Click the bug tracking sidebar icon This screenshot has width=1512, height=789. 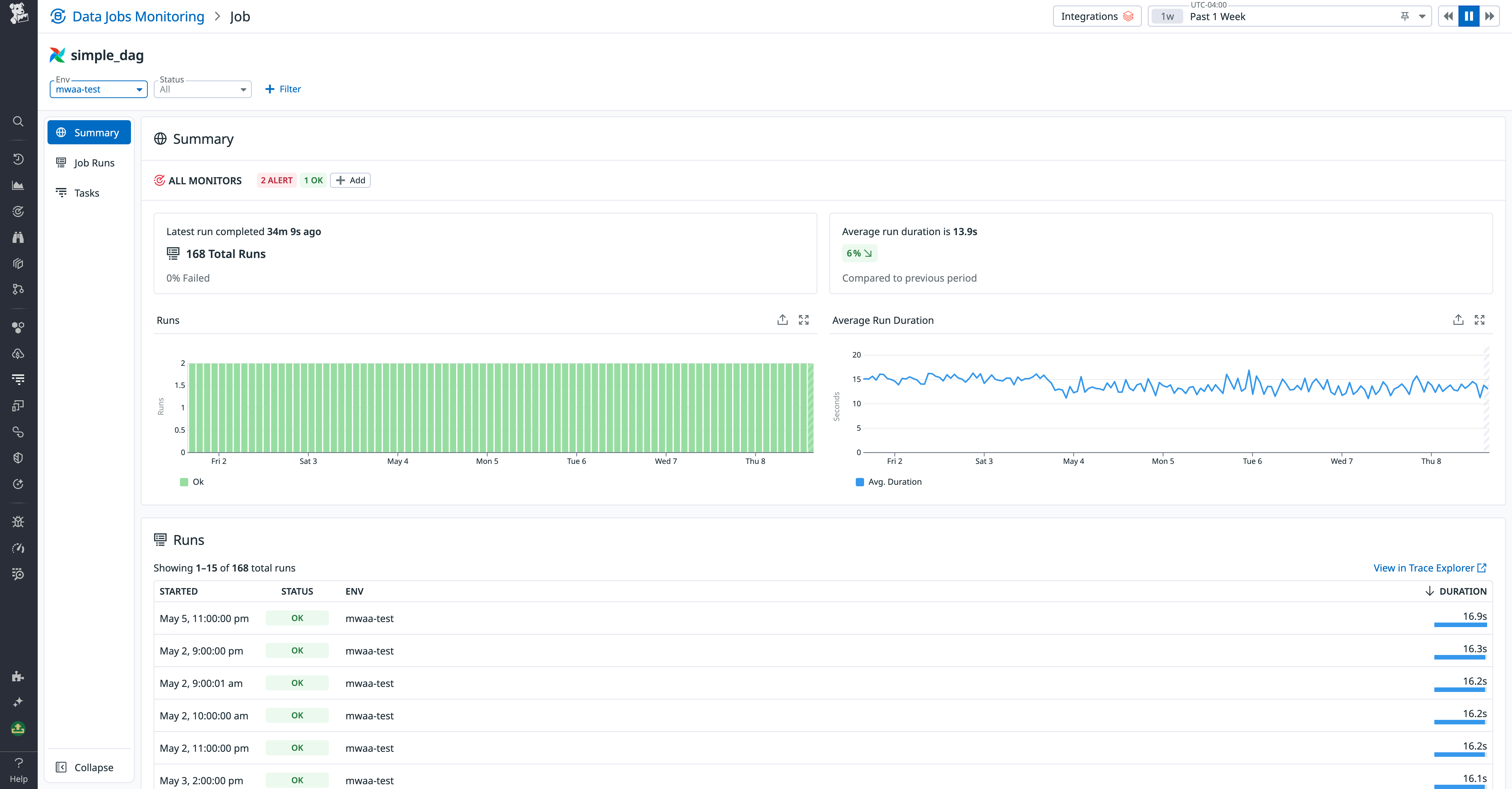pyautogui.click(x=18, y=522)
